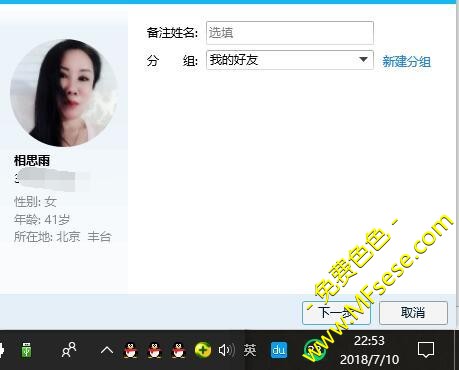The width and height of the screenshot is (459, 370).
Task: Show hidden tray icons with the up chevron
Action: click(107, 350)
